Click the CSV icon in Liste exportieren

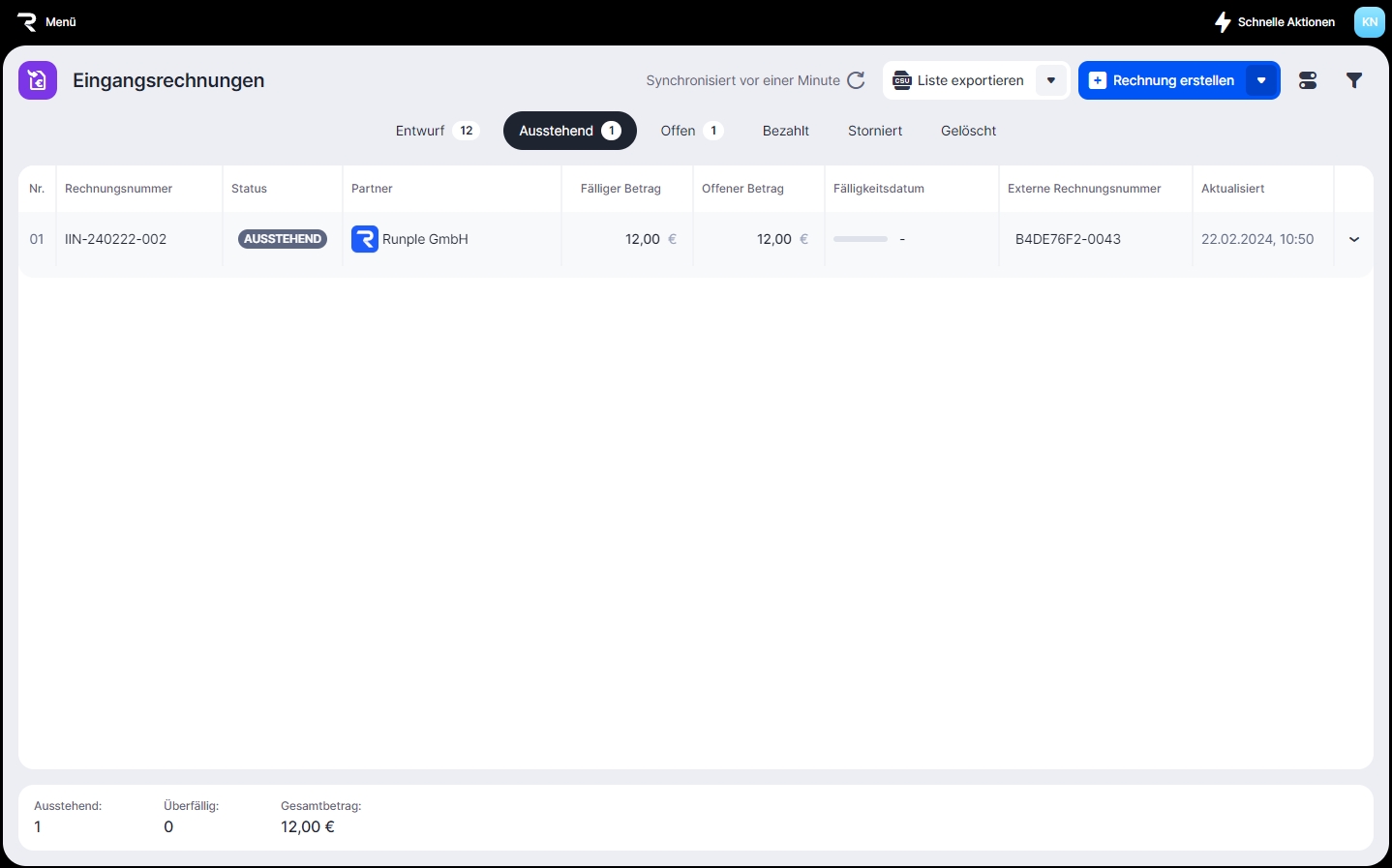point(902,80)
